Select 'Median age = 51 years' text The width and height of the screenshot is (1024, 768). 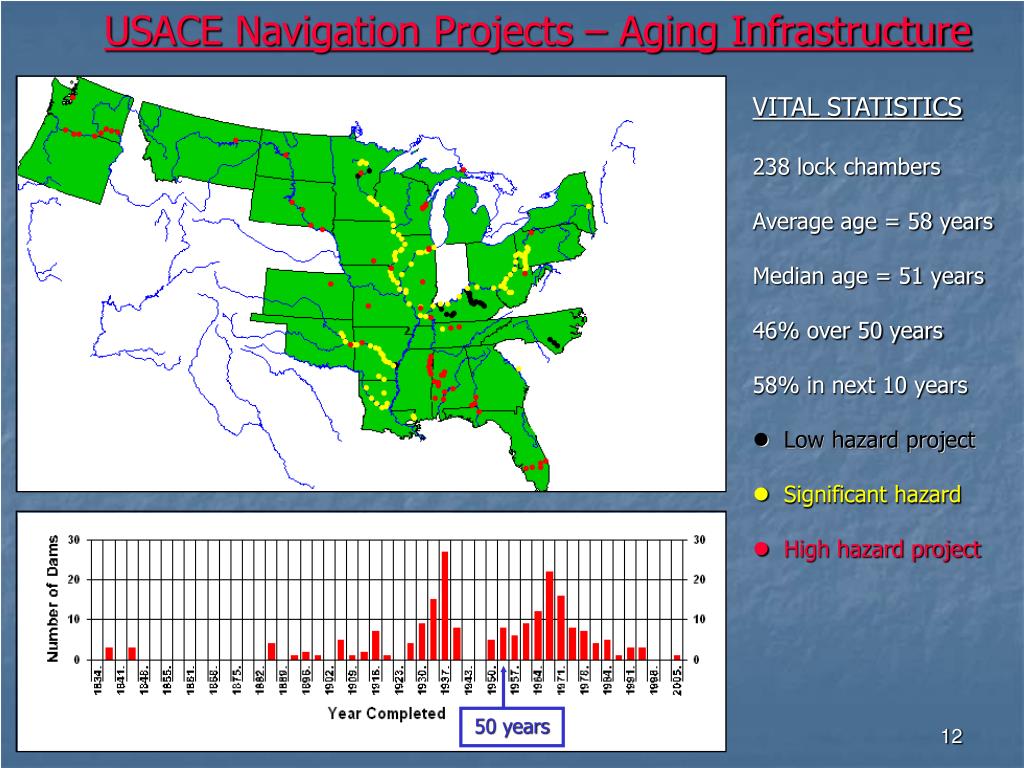868,276
